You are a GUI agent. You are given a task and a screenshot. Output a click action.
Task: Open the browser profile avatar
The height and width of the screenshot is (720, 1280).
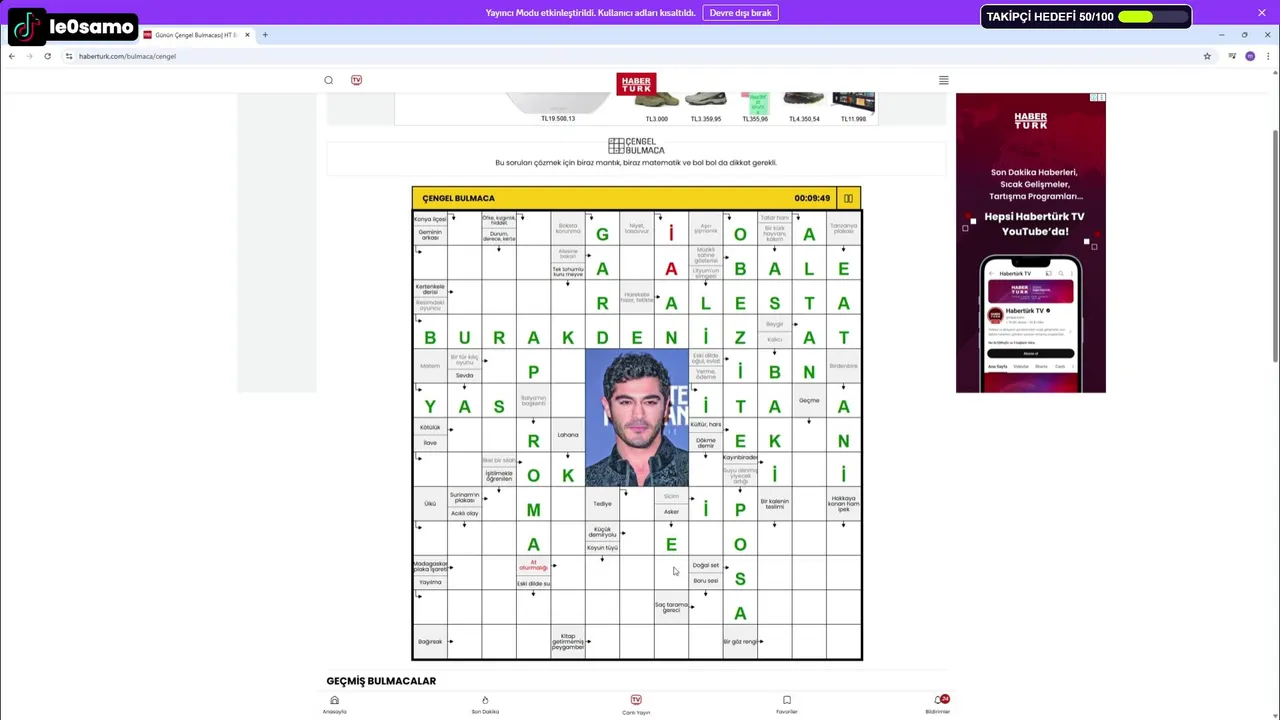click(1250, 56)
